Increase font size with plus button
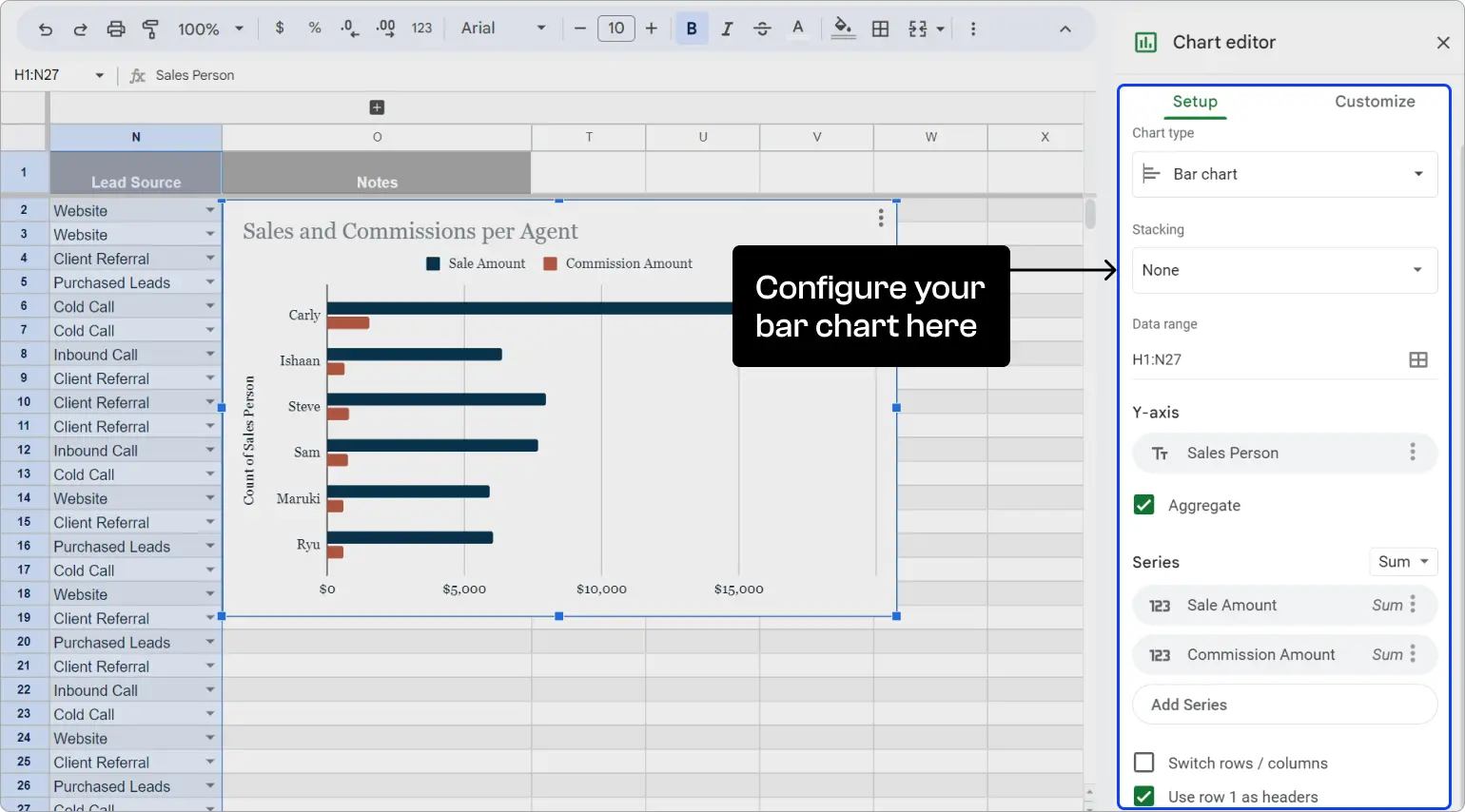The height and width of the screenshot is (812, 1465). (652, 29)
